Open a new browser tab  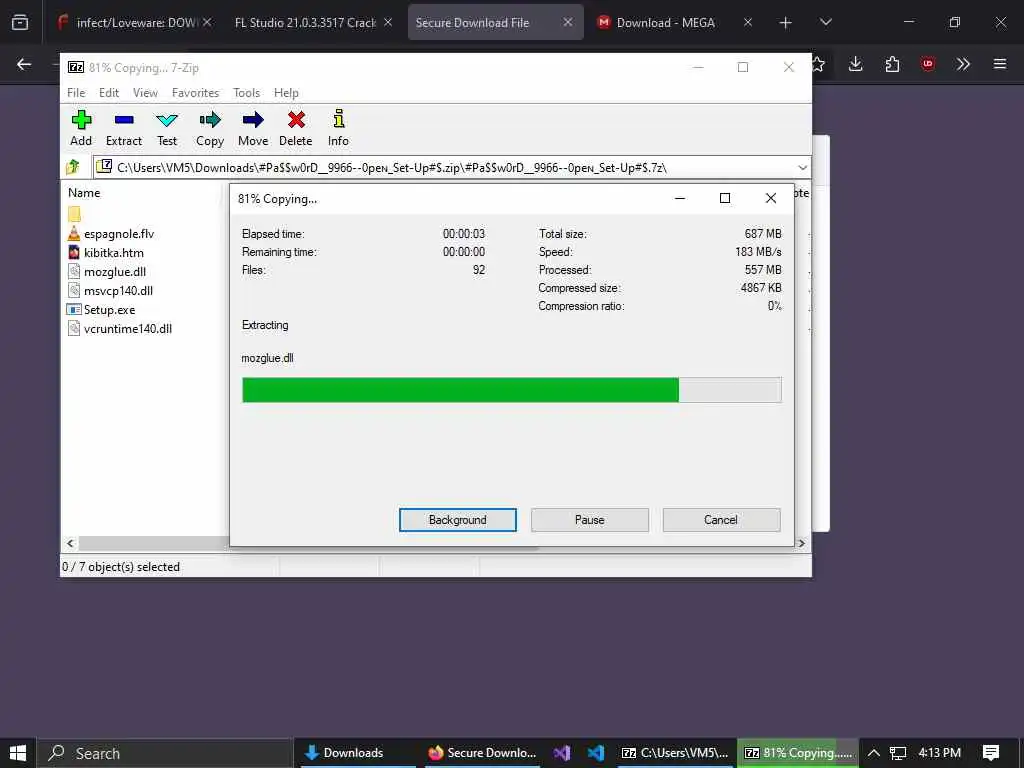(786, 22)
